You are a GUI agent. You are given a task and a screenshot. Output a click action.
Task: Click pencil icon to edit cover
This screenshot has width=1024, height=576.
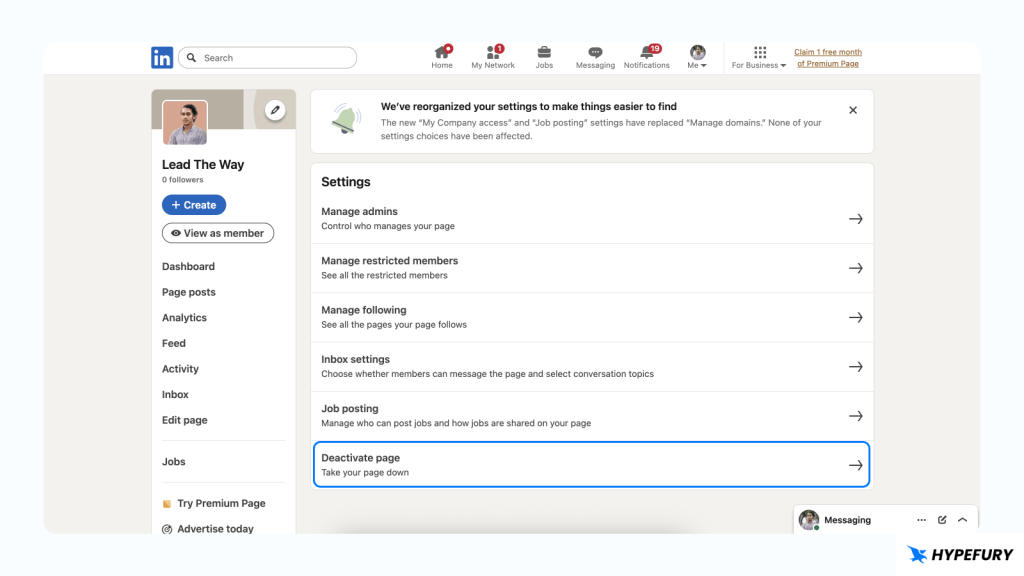275,111
